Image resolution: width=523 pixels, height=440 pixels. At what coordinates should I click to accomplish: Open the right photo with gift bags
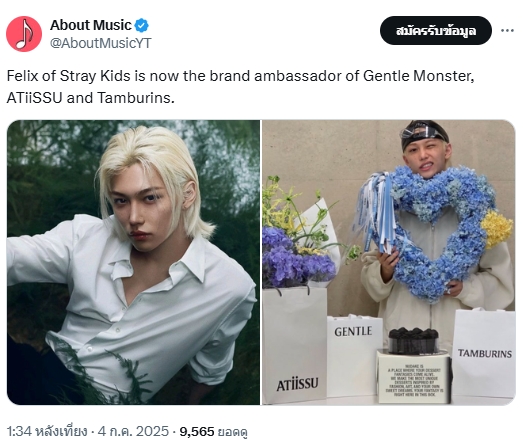[x=389, y=262]
